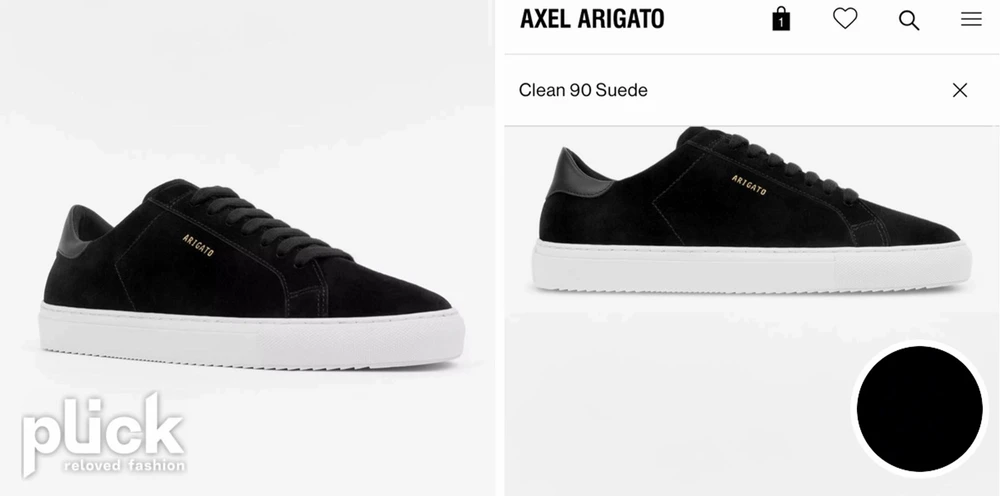Click the reloved fashion tagline text
Viewport: 1000px width, 496px height.
click(124, 465)
